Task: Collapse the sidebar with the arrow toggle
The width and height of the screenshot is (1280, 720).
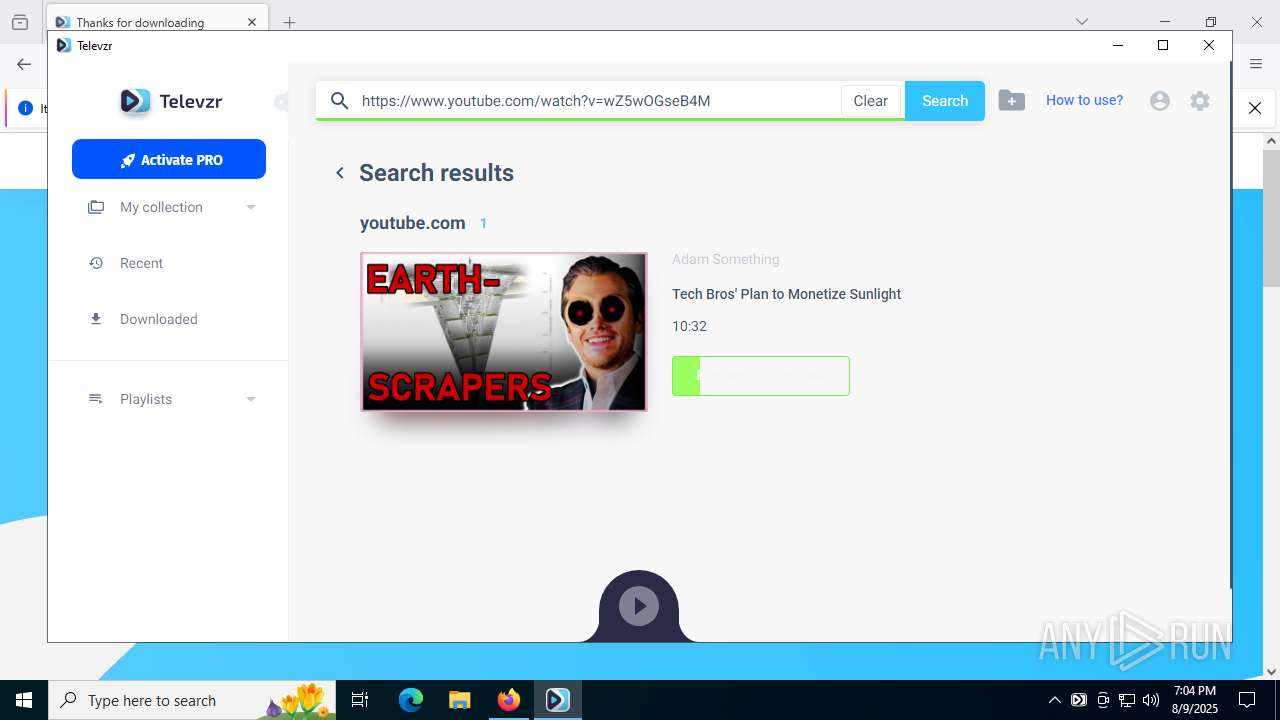Action: (x=282, y=102)
